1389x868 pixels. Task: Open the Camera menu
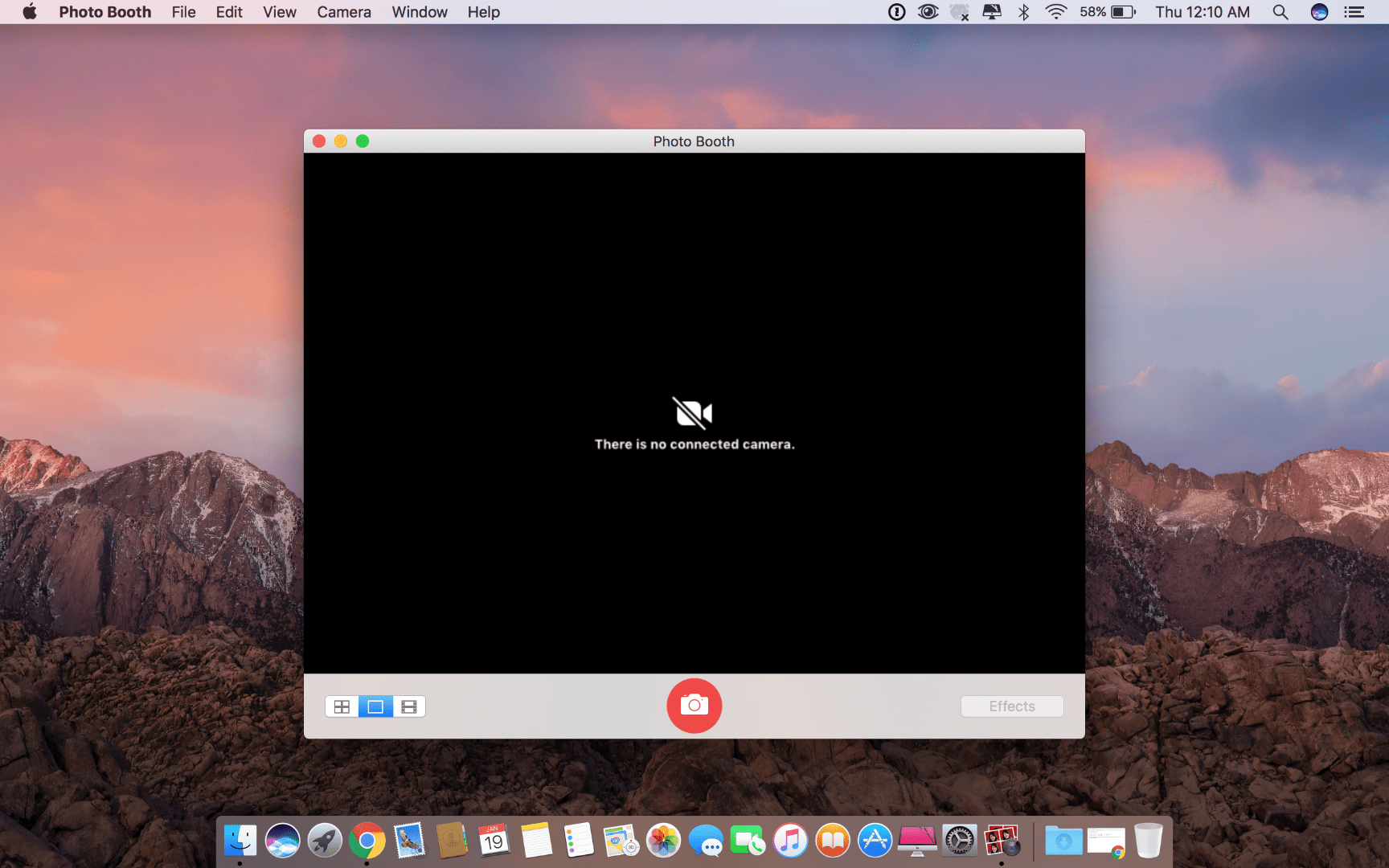343,12
